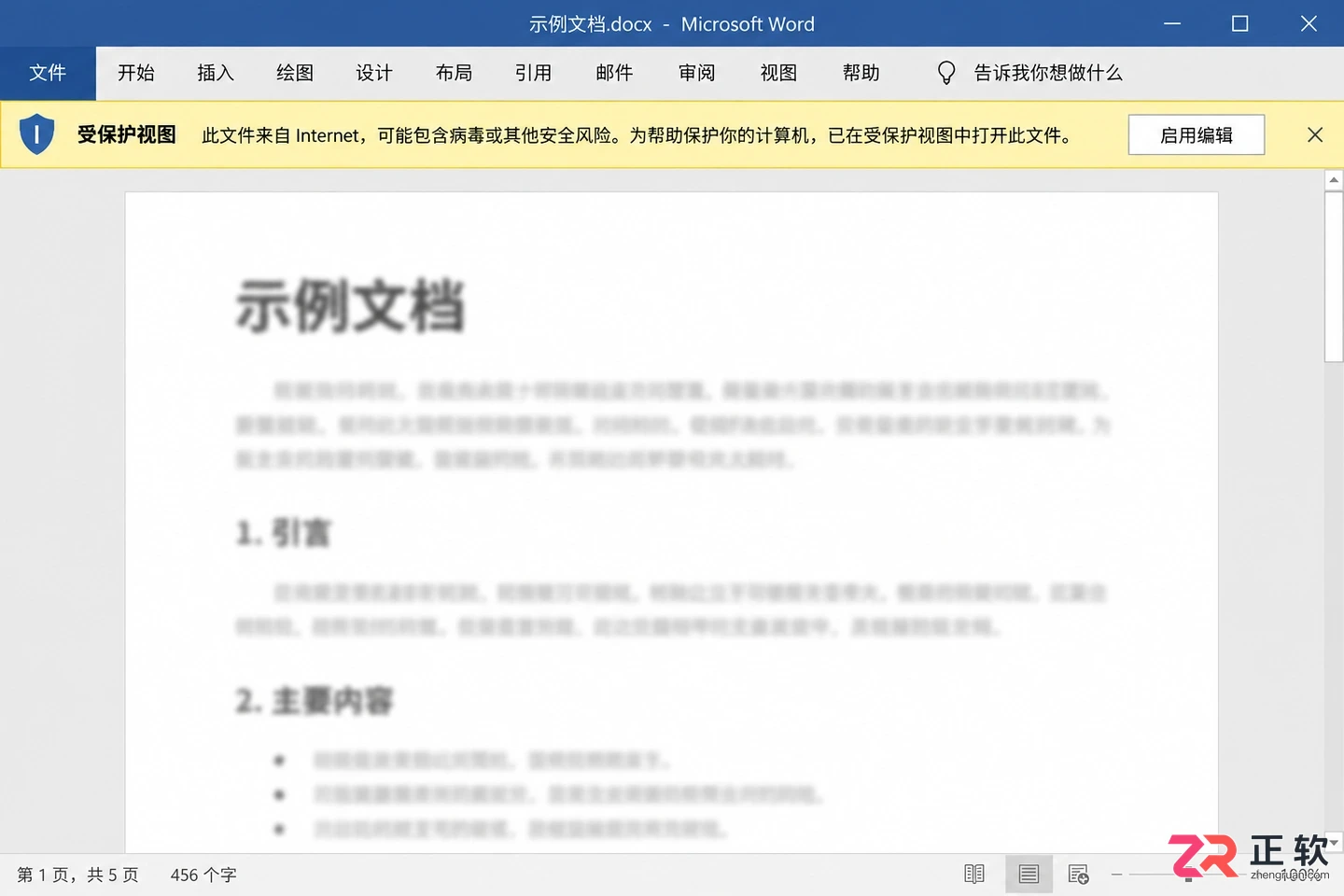1344x896 pixels.
Task: Switch to the 视图 tab
Action: tap(778, 73)
